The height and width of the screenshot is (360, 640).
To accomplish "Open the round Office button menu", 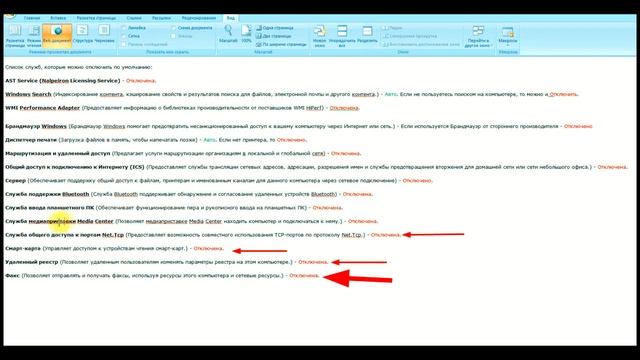I will (x=10, y=16).
